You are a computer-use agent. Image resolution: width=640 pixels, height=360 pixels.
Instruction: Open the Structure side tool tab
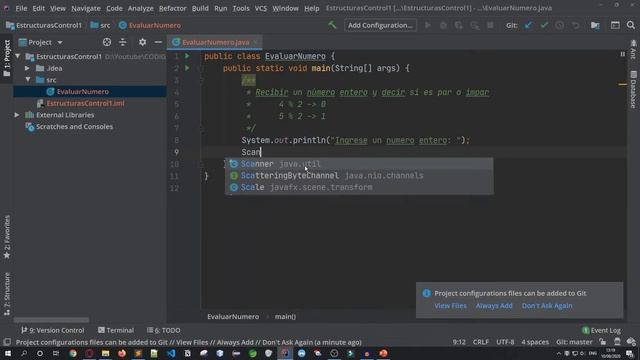tap(7, 294)
